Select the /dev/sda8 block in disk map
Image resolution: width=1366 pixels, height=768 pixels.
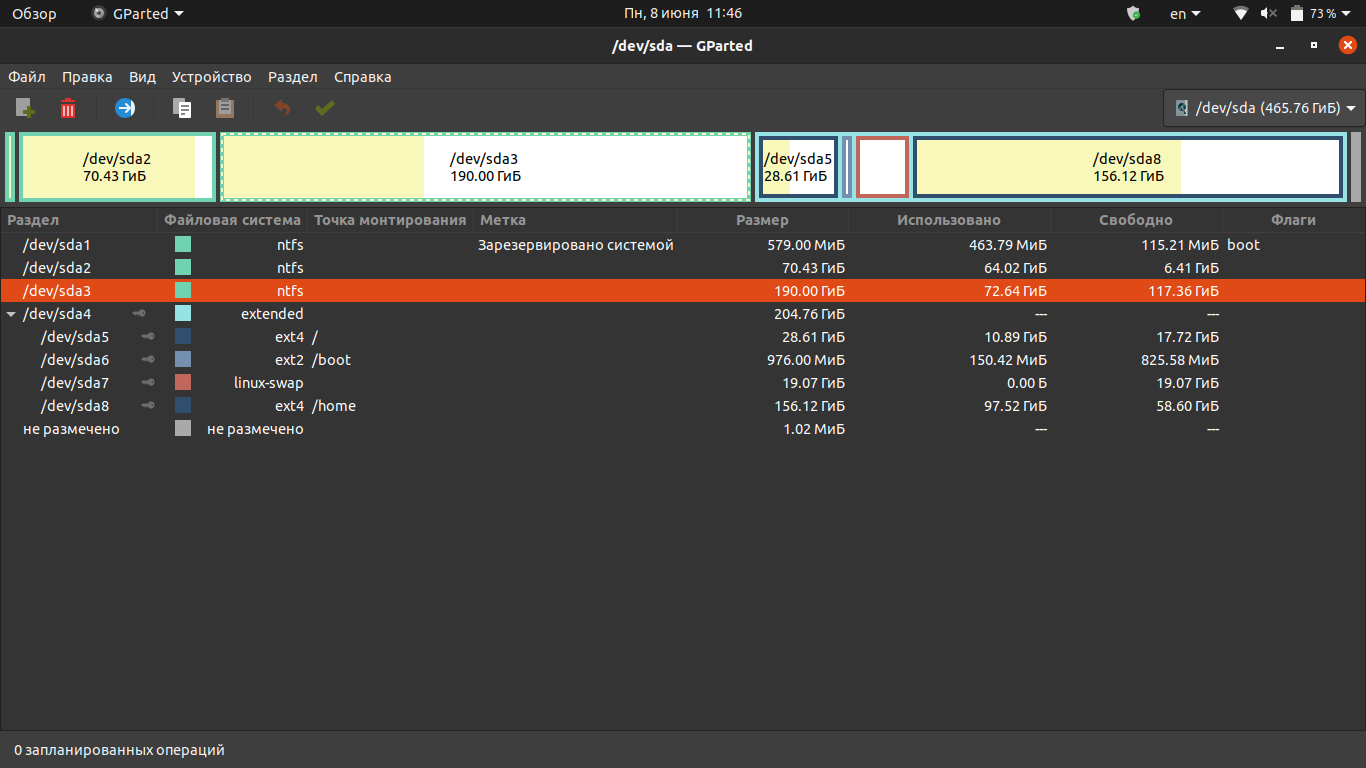(x=1128, y=167)
